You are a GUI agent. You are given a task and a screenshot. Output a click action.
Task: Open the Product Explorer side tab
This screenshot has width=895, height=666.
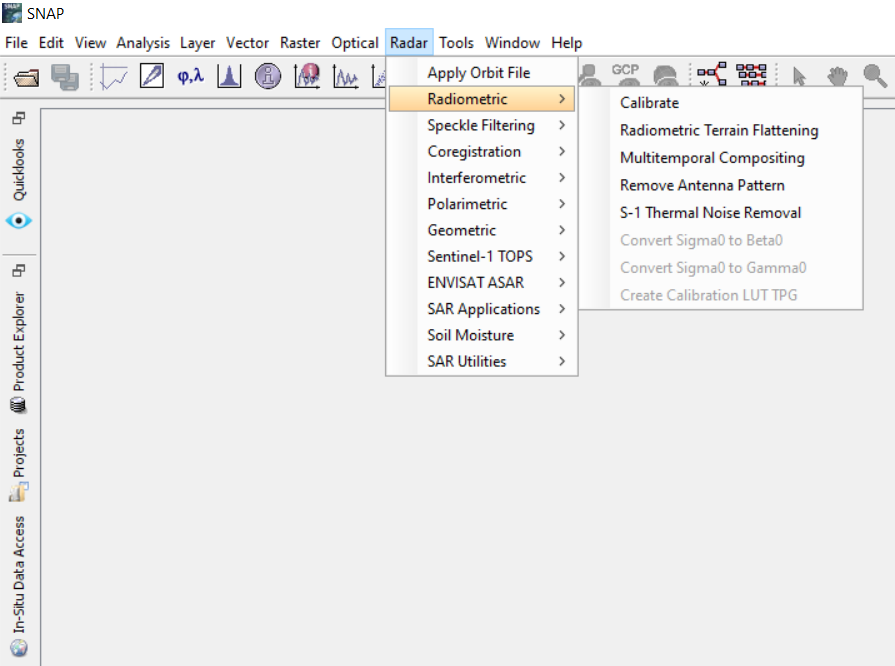click(x=19, y=342)
